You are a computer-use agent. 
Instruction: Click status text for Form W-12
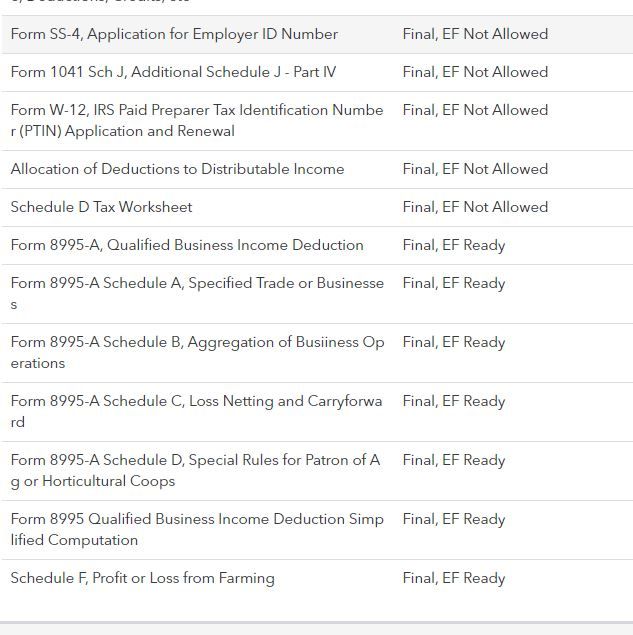click(x=475, y=110)
